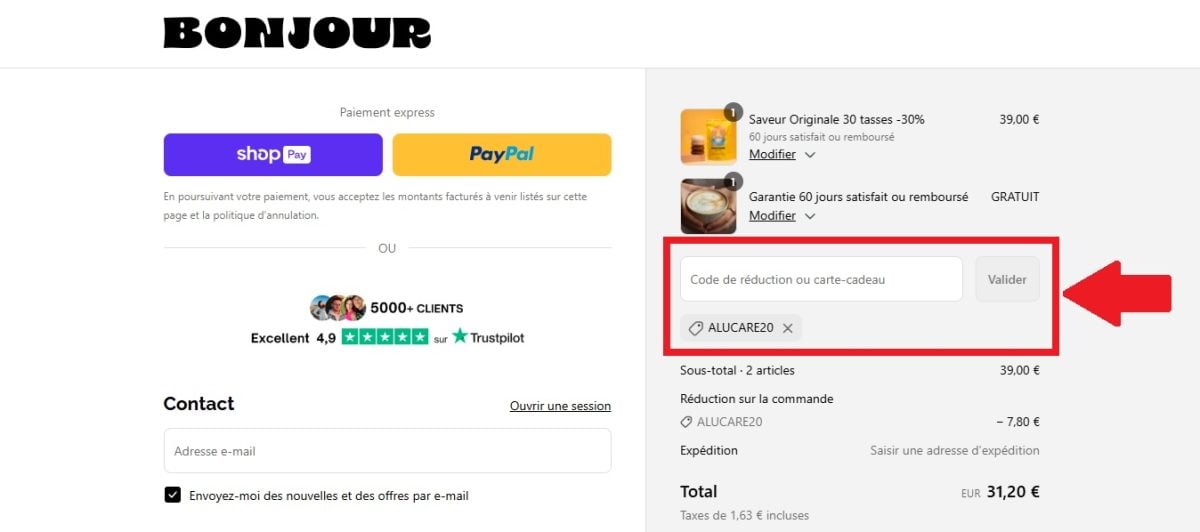1200x532 pixels.
Task: Expand chevron beside Modifier for Garantie 60 jours
Action: tap(810, 216)
